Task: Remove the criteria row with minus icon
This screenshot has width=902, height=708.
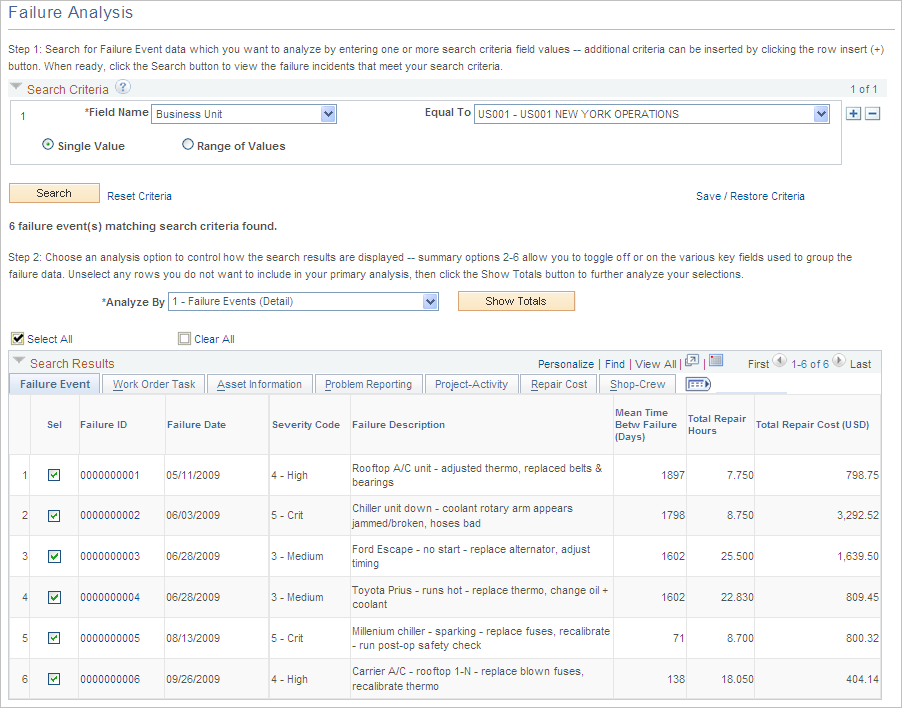Action: point(871,113)
